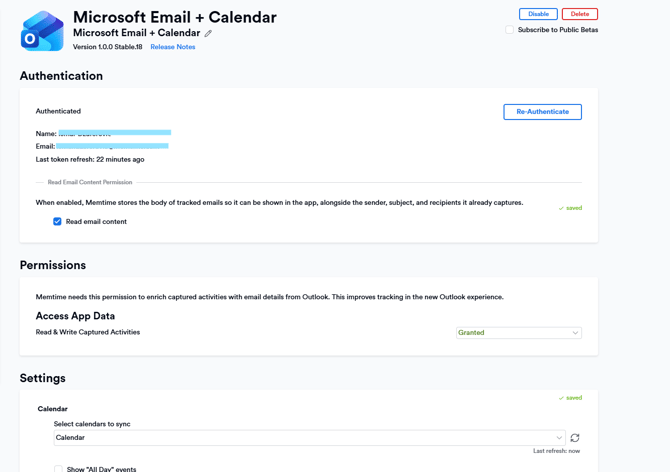Click Read & Write Captured Activities label
670x472 pixels.
point(88,332)
